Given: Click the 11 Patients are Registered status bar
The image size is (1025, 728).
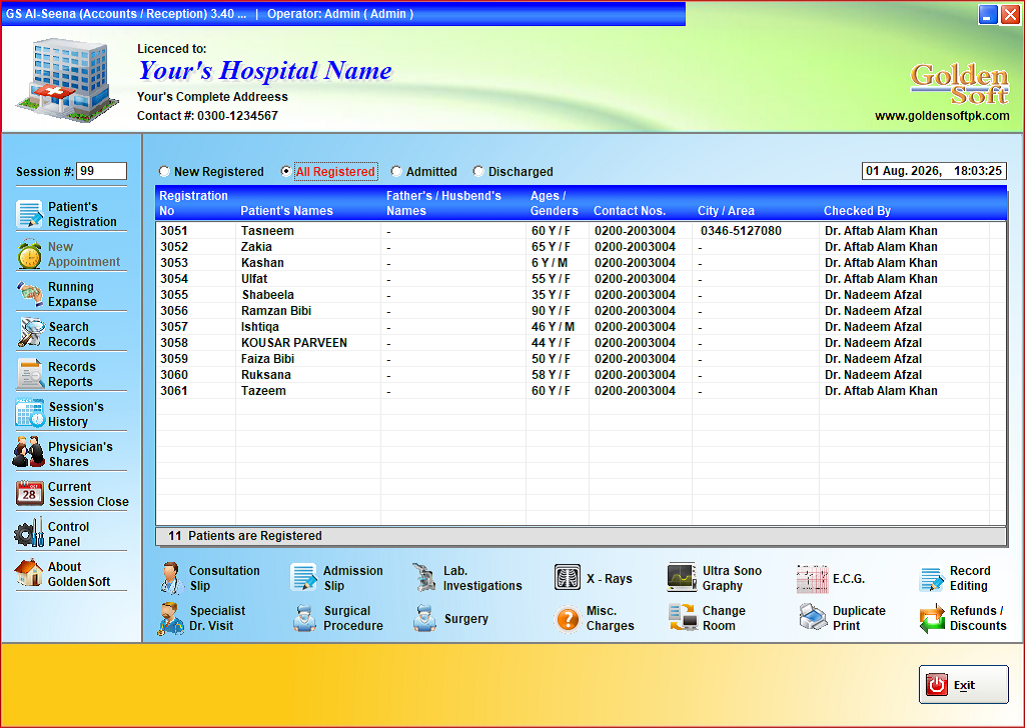Looking at the screenshot, I should 580,536.
